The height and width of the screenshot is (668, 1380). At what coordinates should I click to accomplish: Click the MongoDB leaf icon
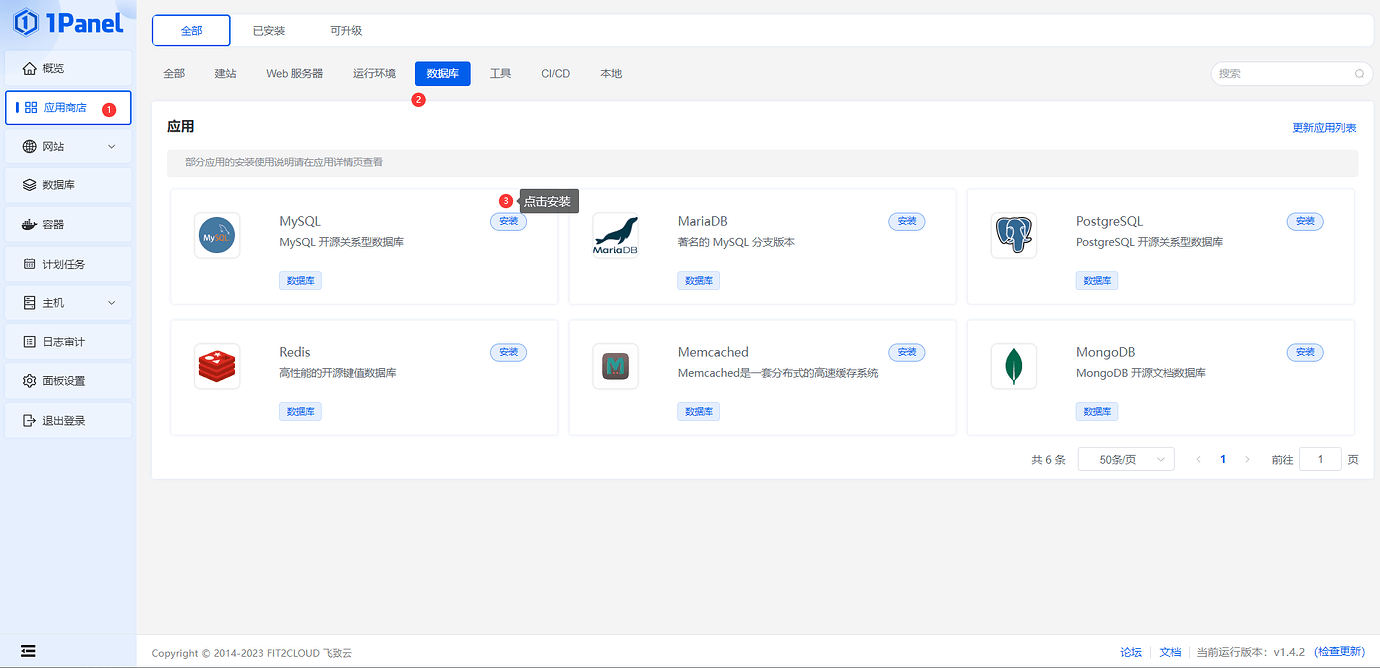coord(1013,366)
